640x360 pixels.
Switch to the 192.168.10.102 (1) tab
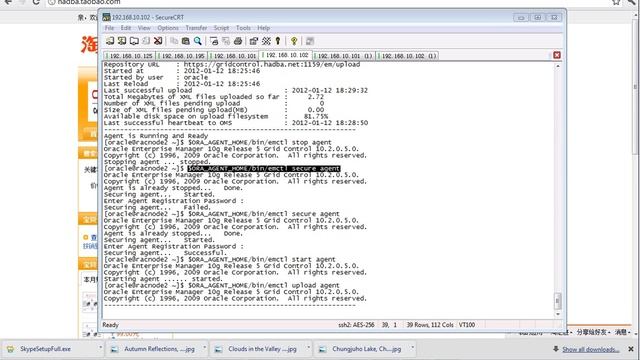408,56
